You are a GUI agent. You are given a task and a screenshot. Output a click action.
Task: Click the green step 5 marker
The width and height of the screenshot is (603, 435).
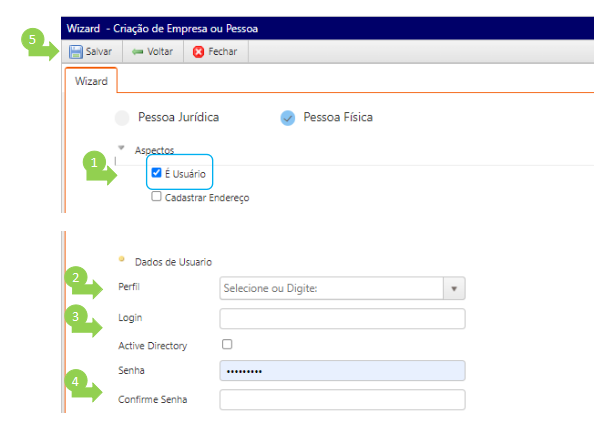tap(33, 40)
